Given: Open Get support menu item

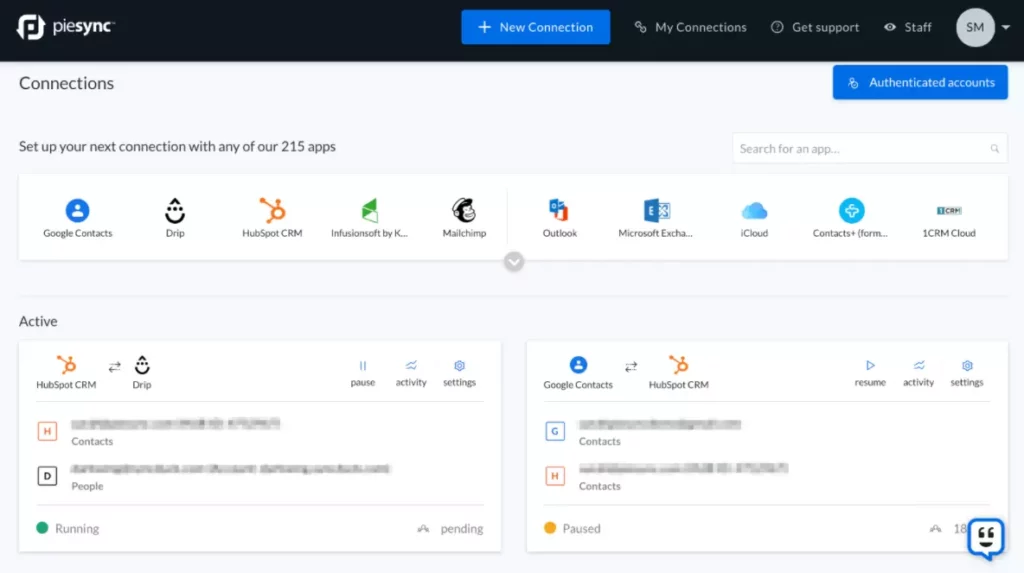Looking at the screenshot, I should pos(814,27).
